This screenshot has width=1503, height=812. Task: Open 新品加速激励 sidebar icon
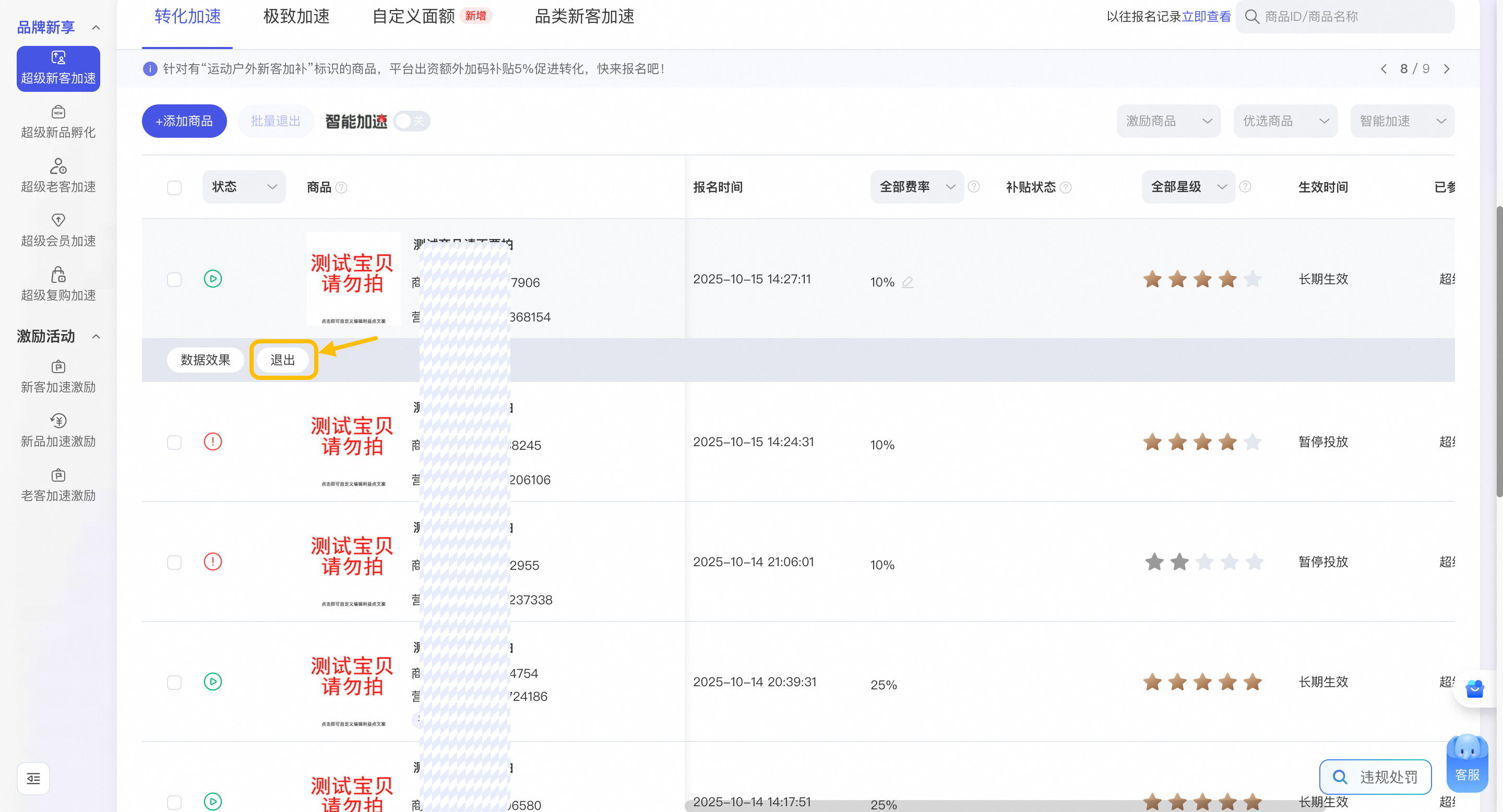tap(58, 421)
